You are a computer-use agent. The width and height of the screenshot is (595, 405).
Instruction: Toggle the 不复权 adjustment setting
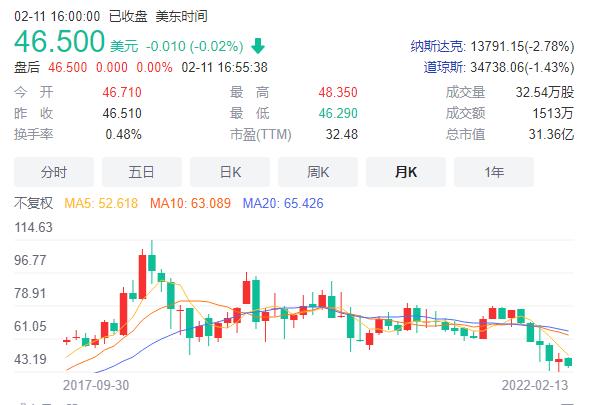tap(33, 203)
